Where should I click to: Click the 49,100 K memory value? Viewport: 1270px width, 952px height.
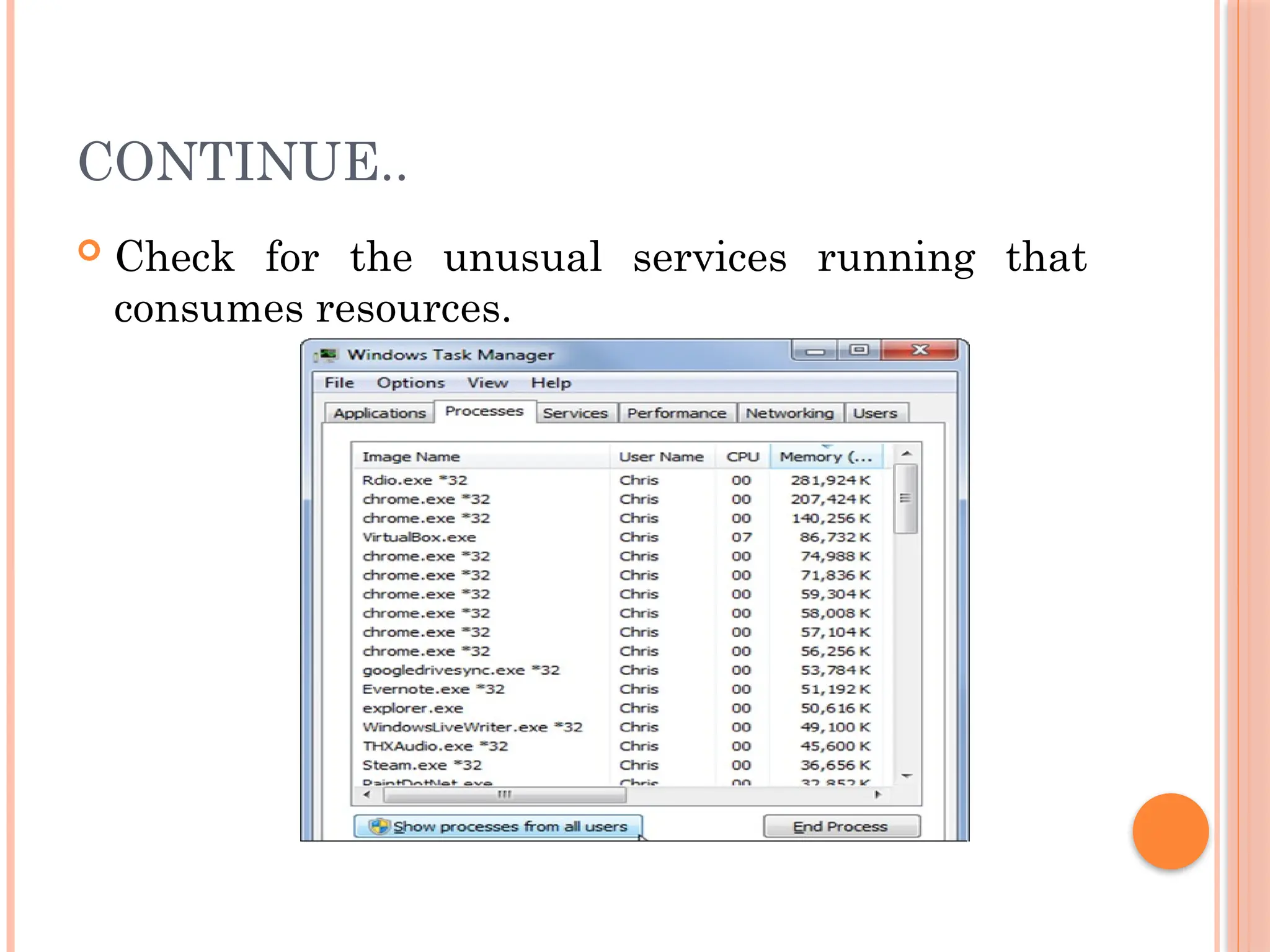pyautogui.click(x=835, y=728)
